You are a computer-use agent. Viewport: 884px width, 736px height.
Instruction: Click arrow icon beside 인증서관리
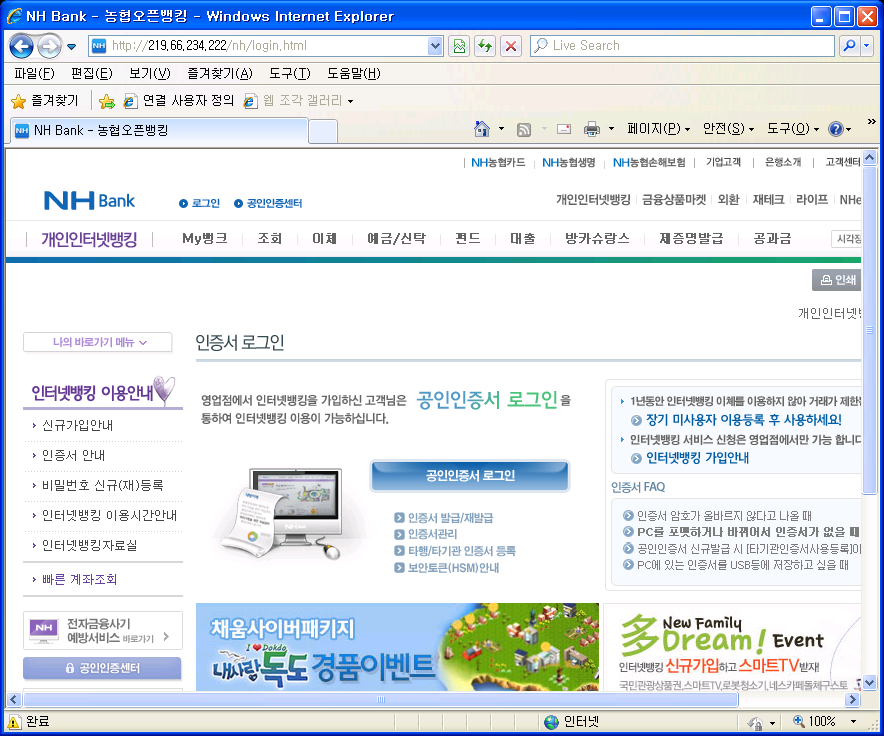point(399,534)
